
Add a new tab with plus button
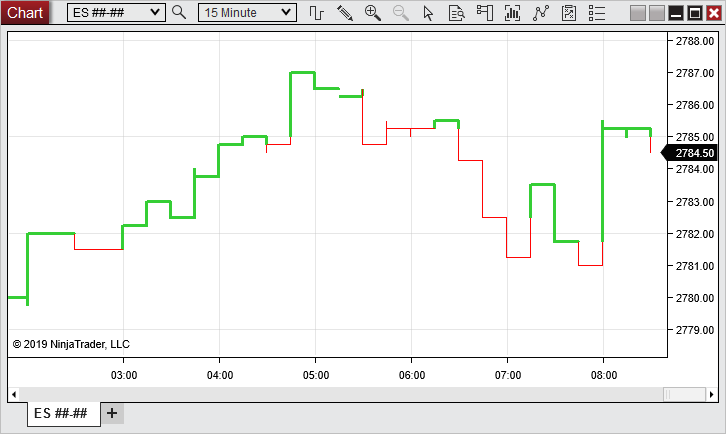(112, 413)
